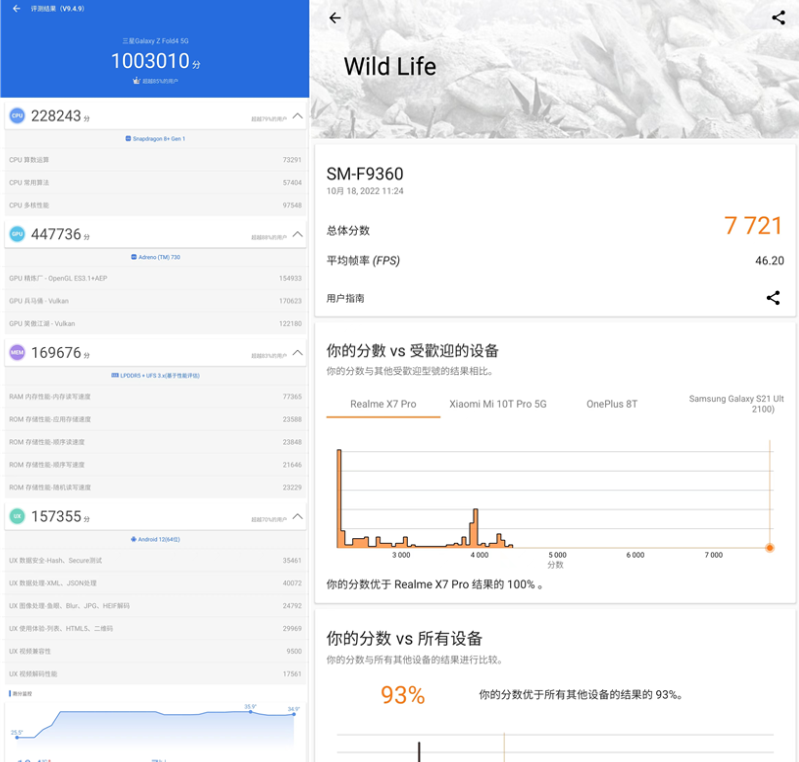
Task: Tap GPU 笑傲江湖 Vulkan row
Action: click(x=155, y=323)
